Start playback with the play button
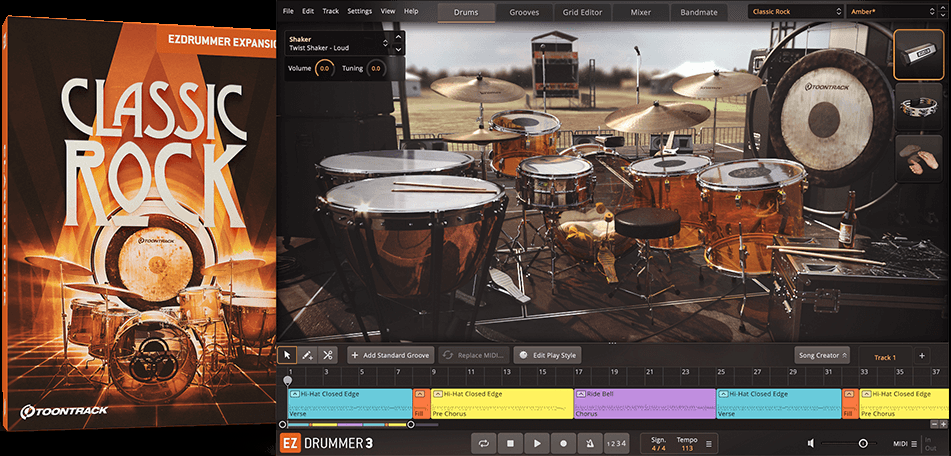 point(537,444)
